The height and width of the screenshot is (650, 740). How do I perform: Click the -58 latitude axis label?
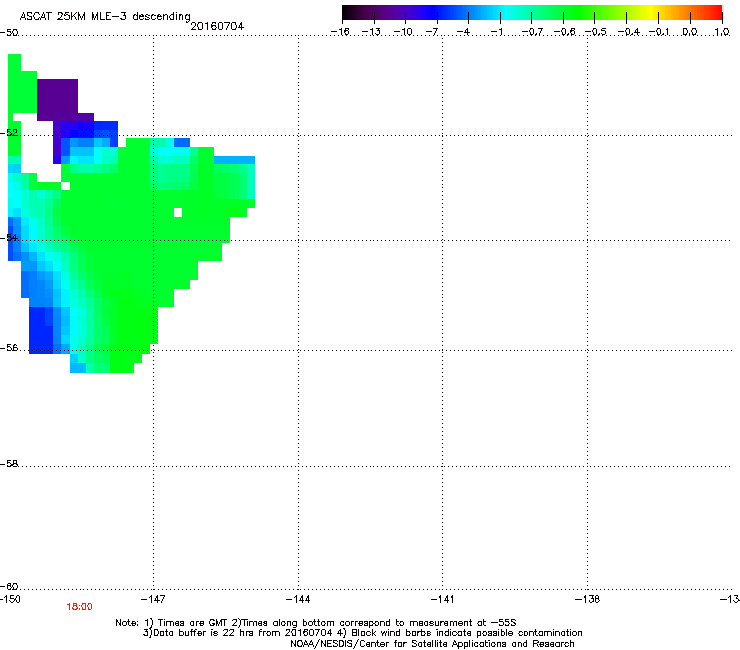click(x=9, y=464)
